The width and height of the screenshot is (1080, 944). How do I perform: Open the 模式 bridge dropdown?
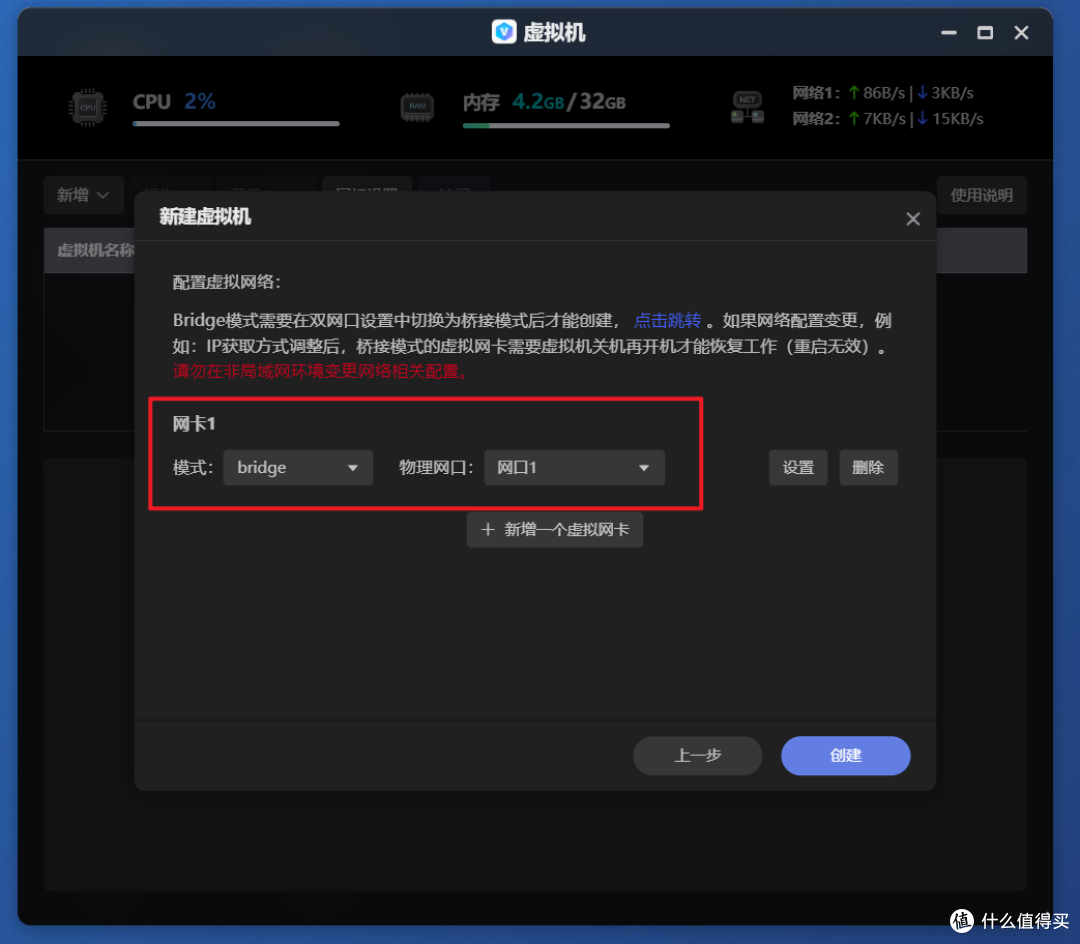coord(298,468)
